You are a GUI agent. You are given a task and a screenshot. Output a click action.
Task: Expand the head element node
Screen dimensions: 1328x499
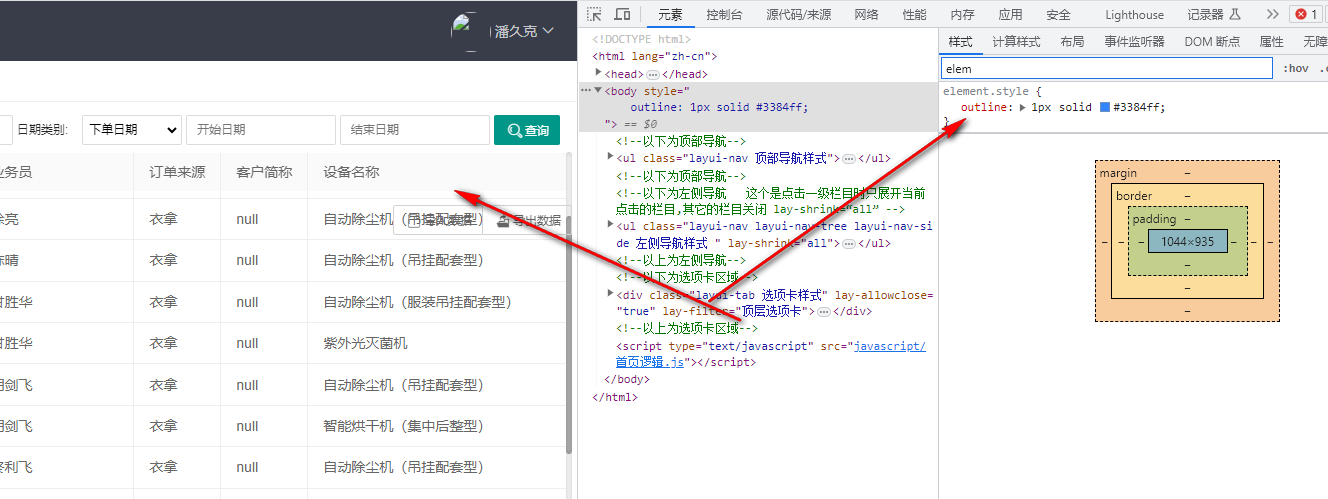pyautogui.click(x=598, y=72)
